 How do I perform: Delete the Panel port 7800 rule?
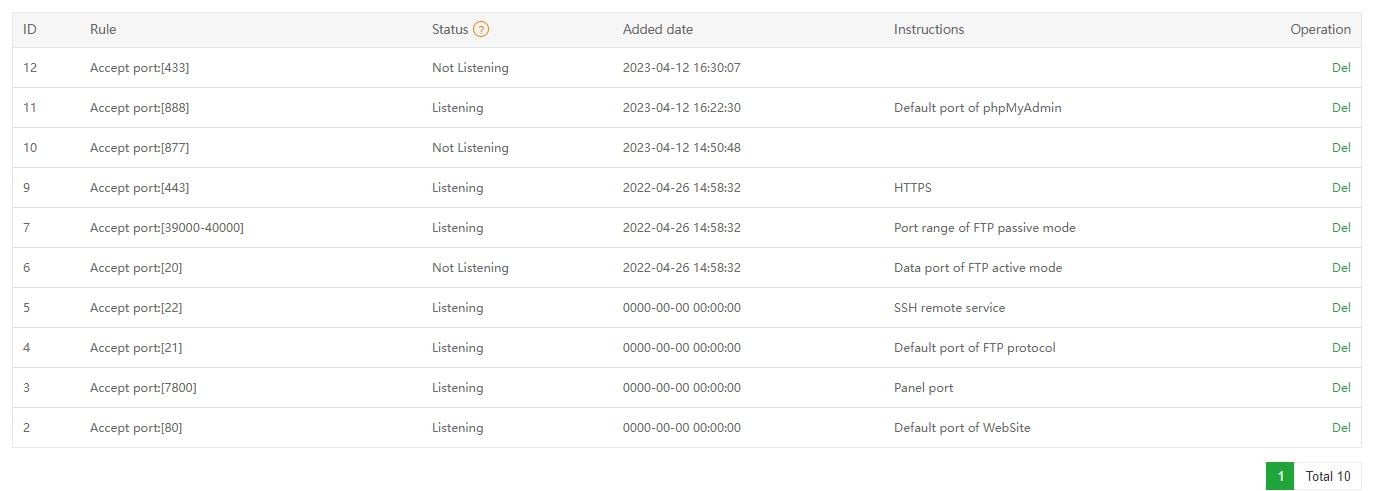[1340, 388]
